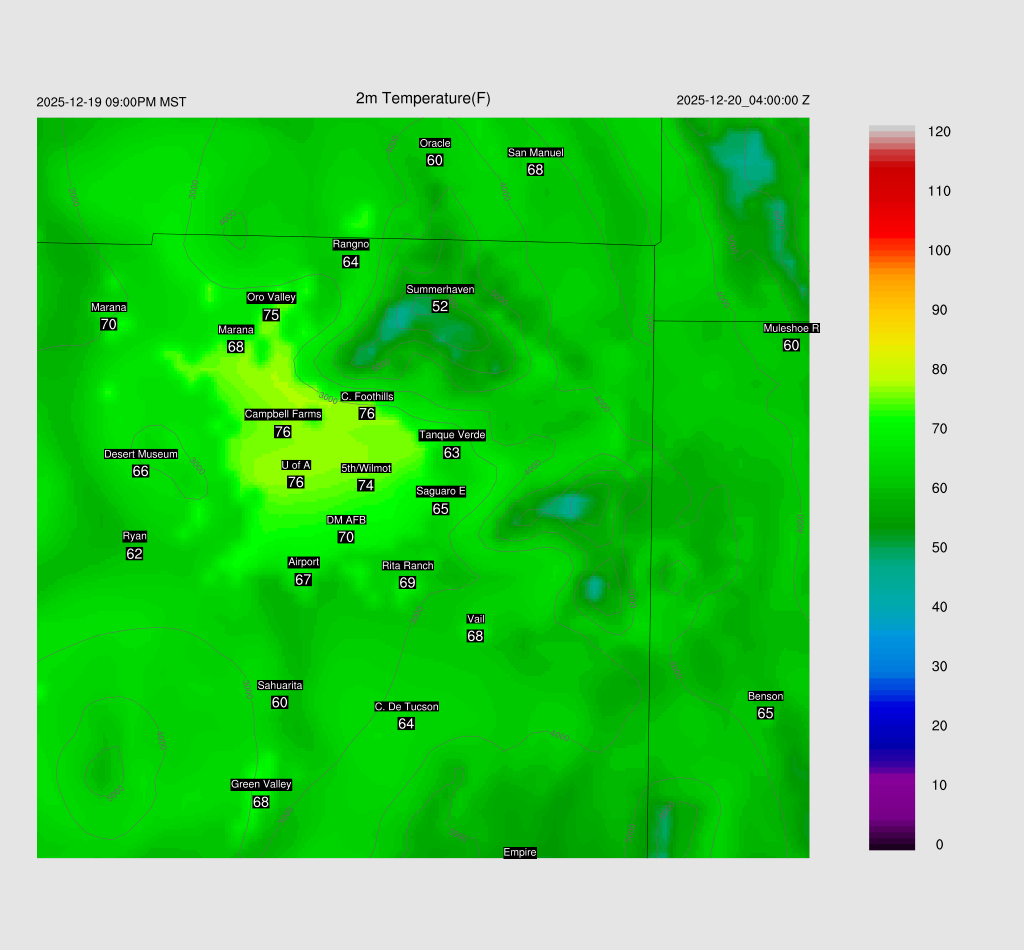Click the 04:00:00 Z UTC timestamp
The height and width of the screenshot is (950, 1024).
click(x=743, y=100)
